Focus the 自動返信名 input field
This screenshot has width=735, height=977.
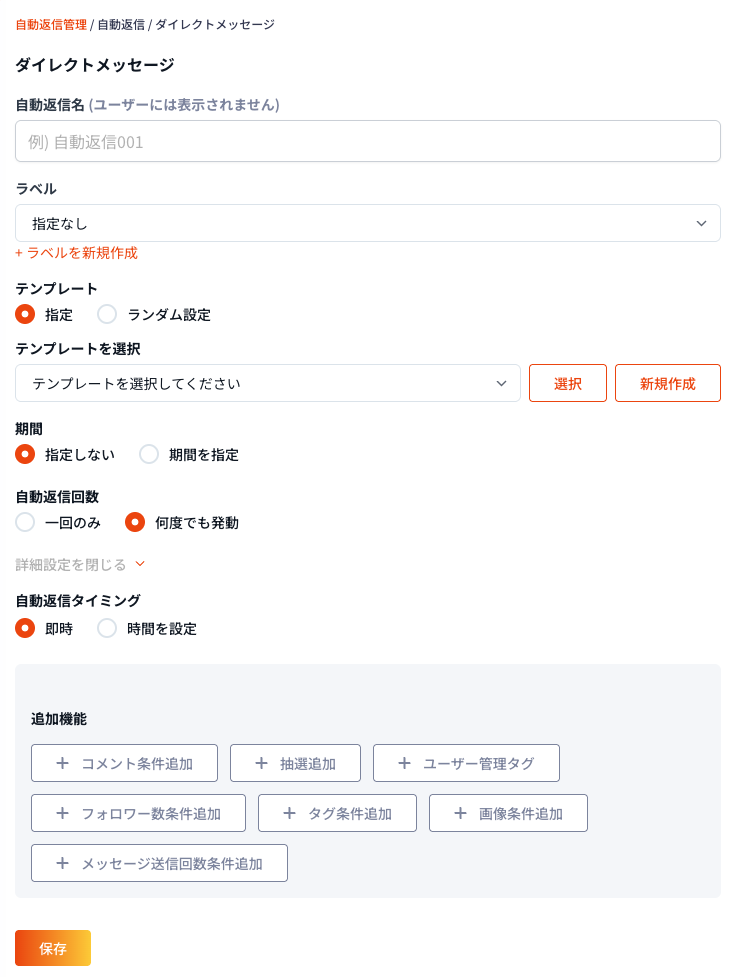tap(367, 142)
